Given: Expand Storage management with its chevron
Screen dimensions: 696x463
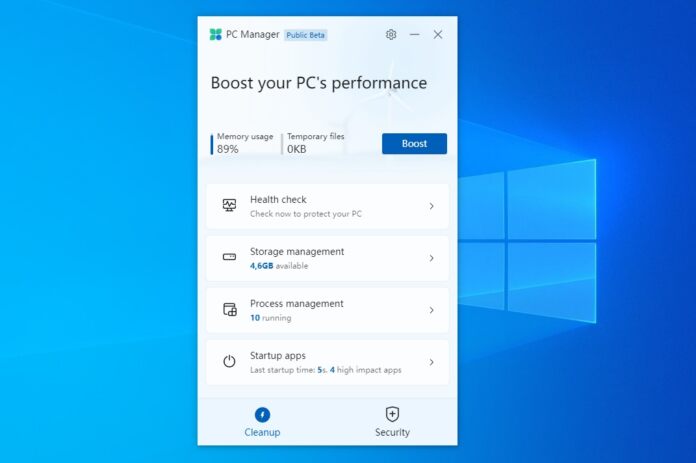Looking at the screenshot, I should pyautogui.click(x=431, y=258).
